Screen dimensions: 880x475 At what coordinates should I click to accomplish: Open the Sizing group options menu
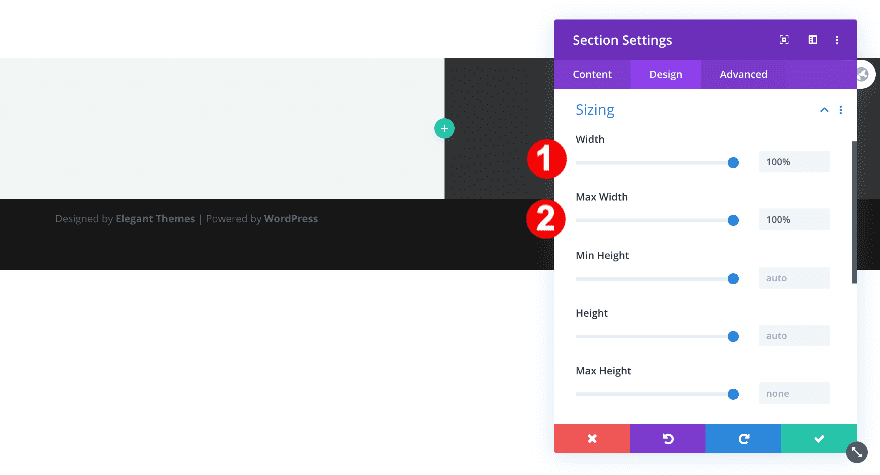(841, 110)
